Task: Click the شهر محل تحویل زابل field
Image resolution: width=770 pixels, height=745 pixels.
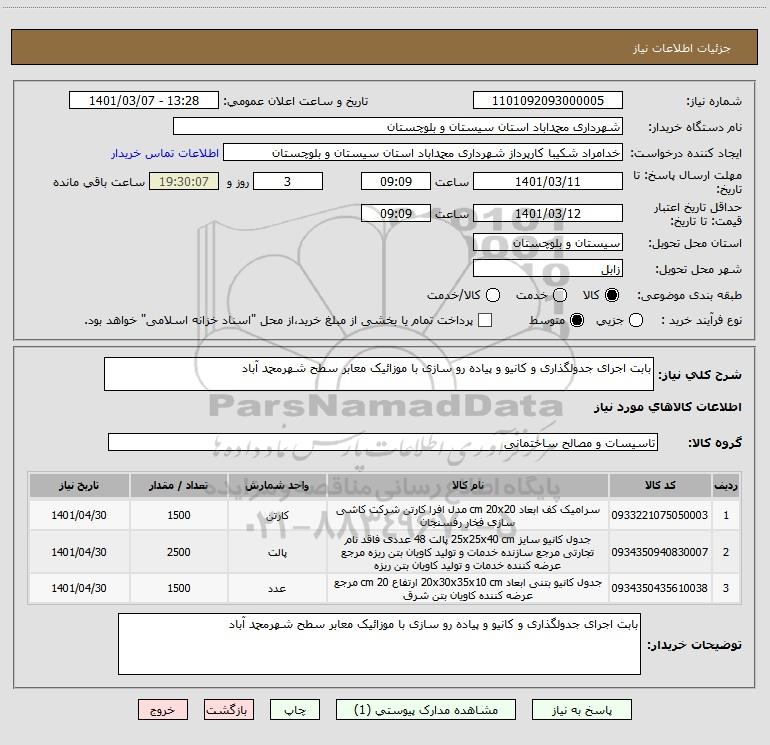Action: pos(548,269)
